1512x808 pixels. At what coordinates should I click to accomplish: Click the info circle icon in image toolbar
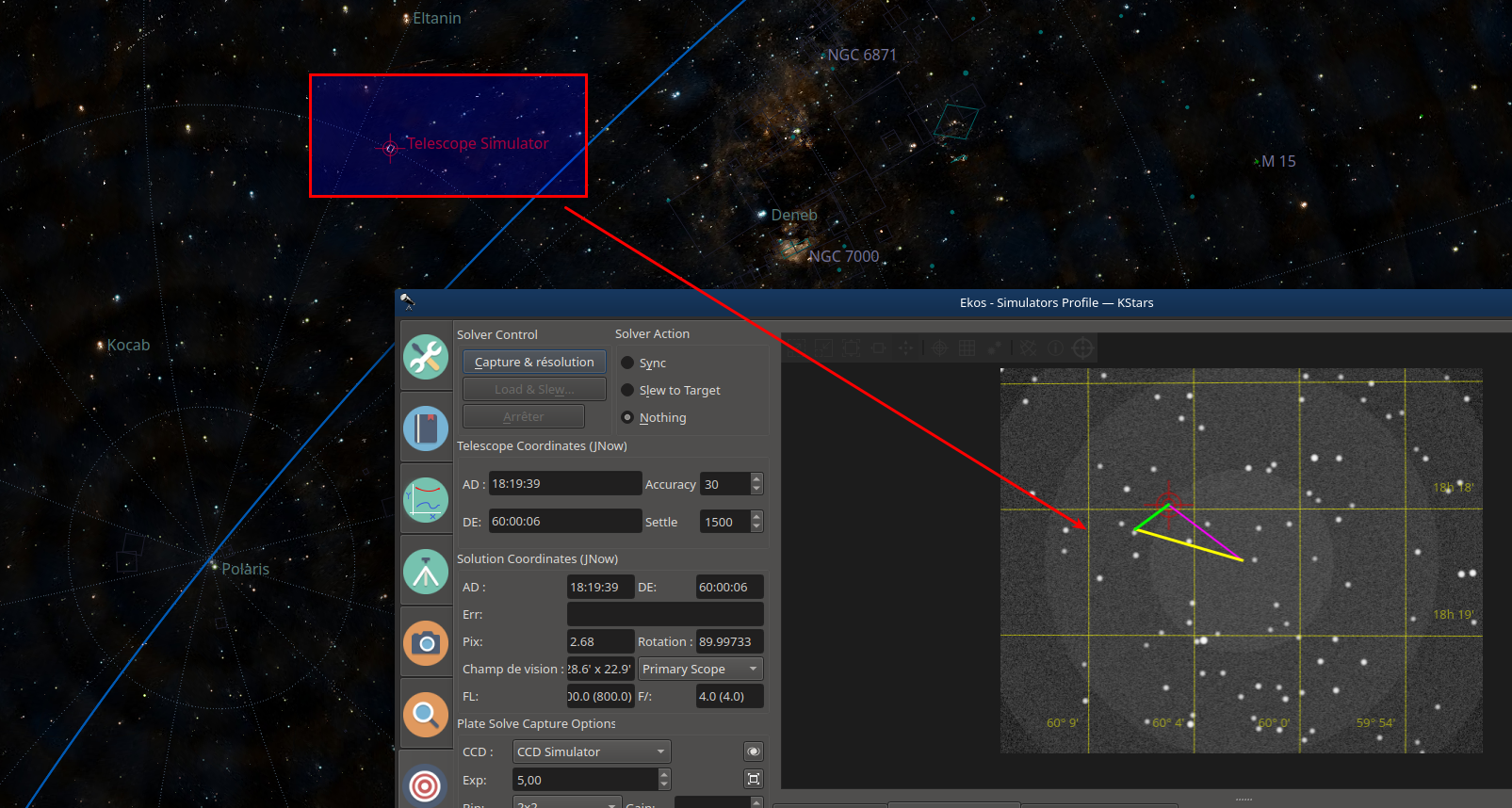pyautogui.click(x=1055, y=348)
